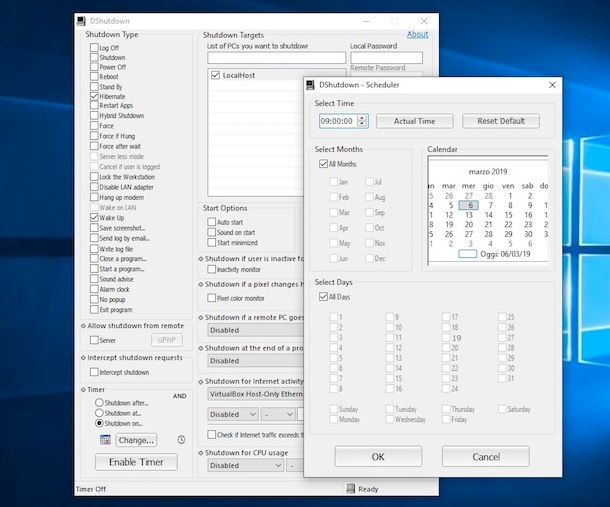The image size is (610, 507).
Task: Enable Check if Internet traffic exceeds
Action: pos(212,435)
